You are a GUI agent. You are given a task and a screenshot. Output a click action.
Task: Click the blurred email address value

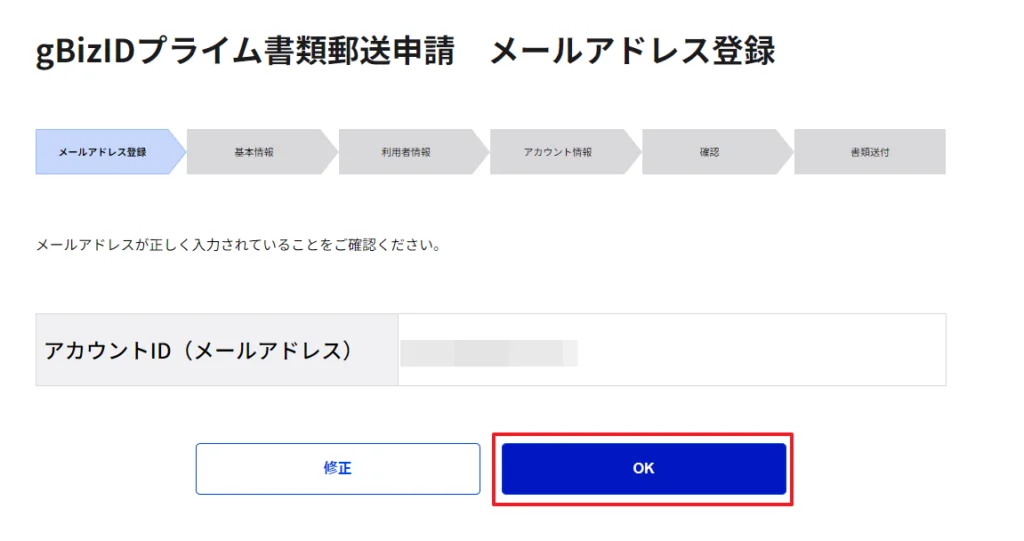pos(488,352)
